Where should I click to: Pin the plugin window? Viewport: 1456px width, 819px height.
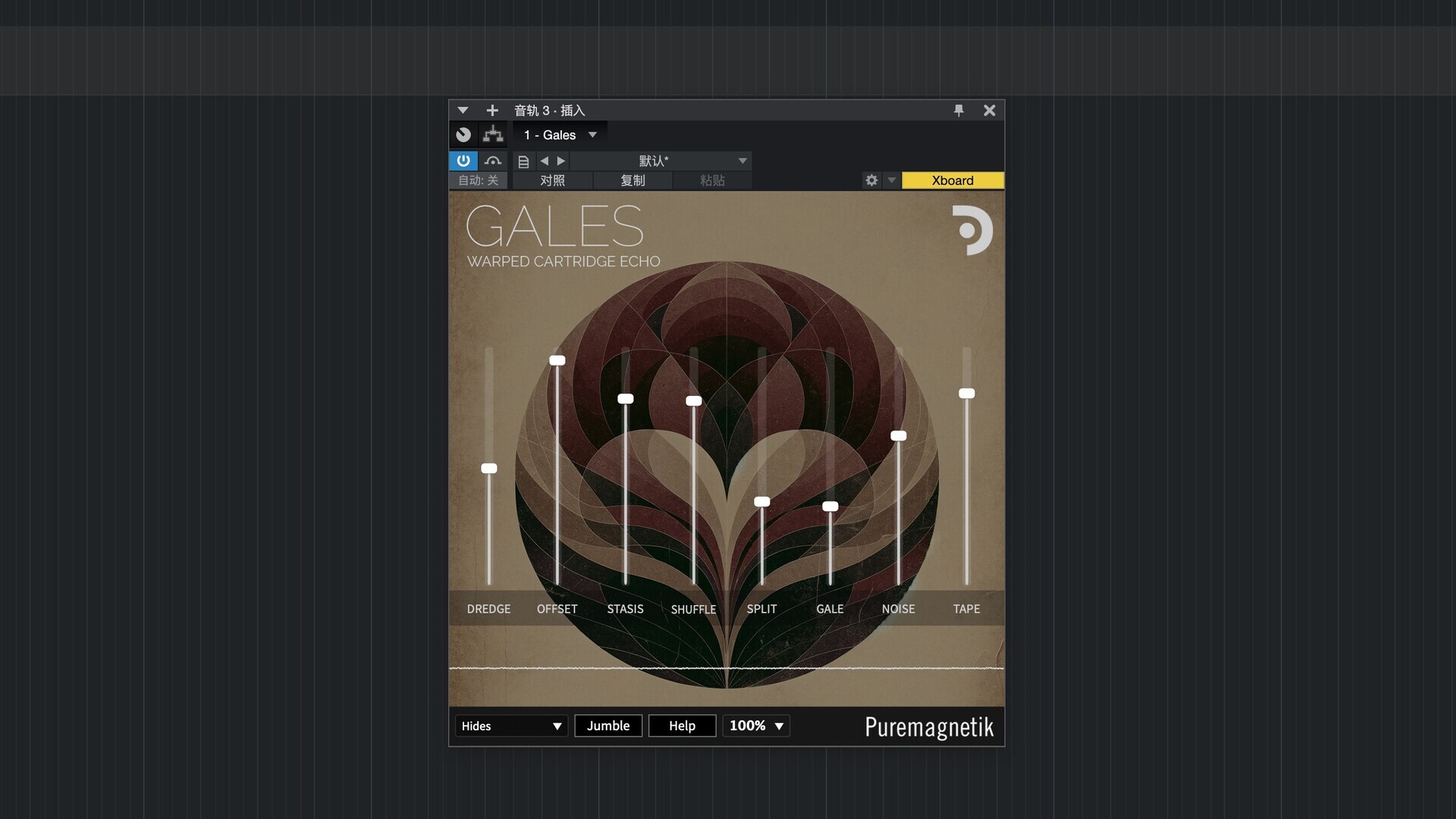tap(959, 111)
